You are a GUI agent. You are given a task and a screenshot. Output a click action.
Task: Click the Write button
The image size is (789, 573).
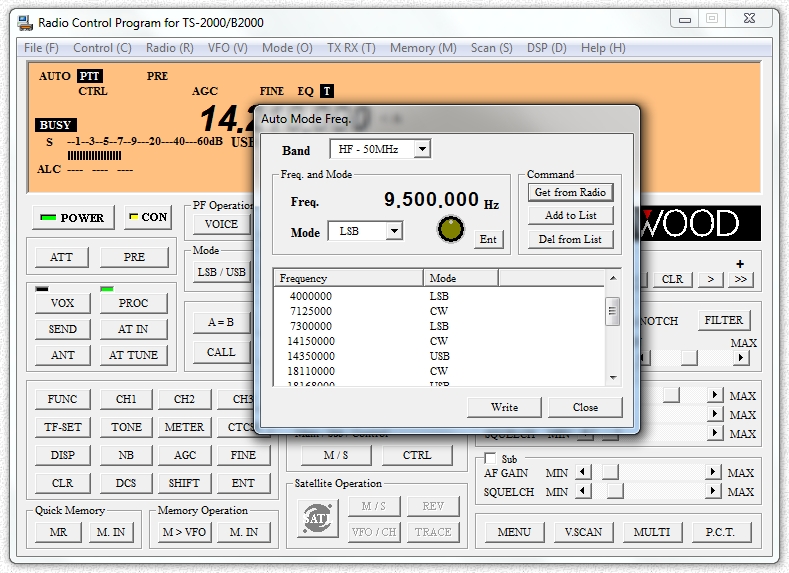(504, 407)
